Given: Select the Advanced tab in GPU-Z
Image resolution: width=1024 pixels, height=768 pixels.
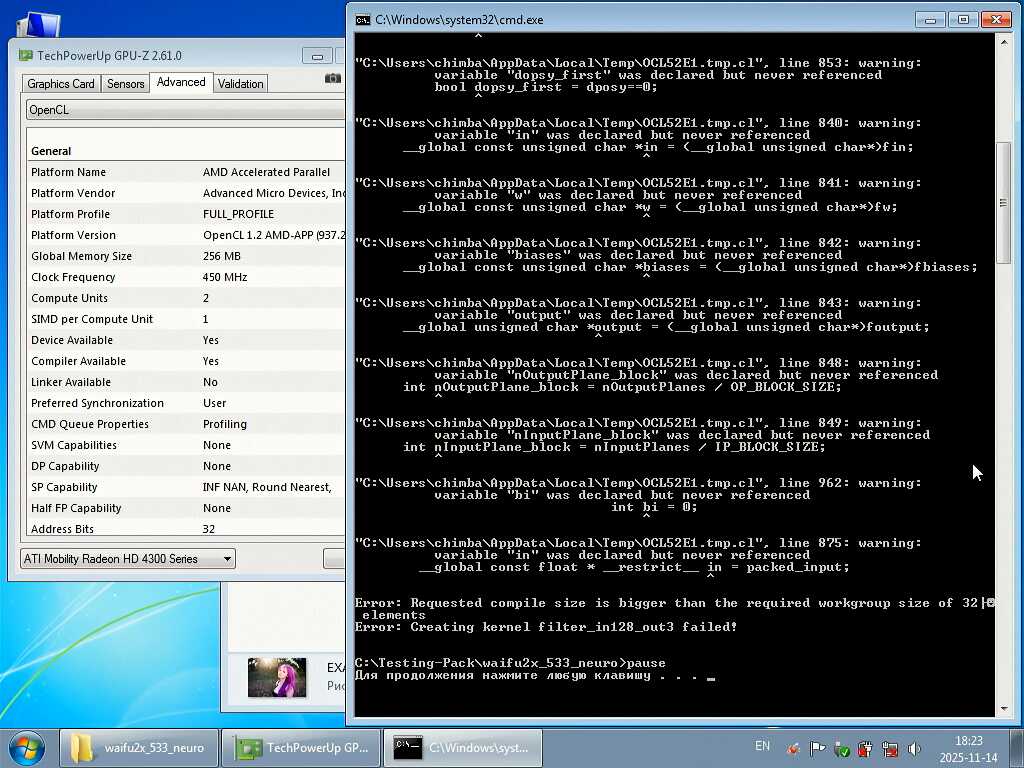Looking at the screenshot, I should tap(181, 82).
